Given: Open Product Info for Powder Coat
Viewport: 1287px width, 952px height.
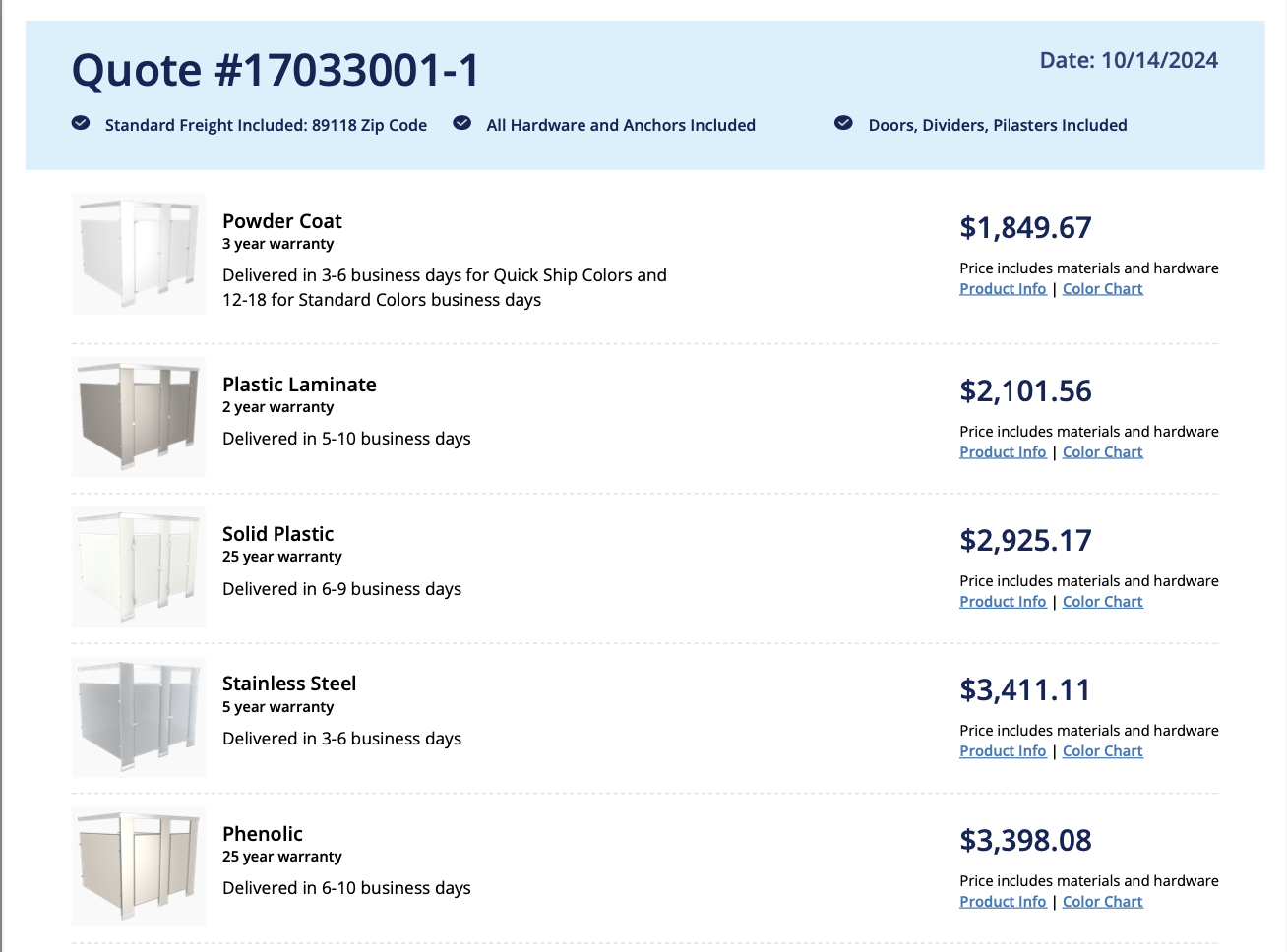Looking at the screenshot, I should point(1003,289).
